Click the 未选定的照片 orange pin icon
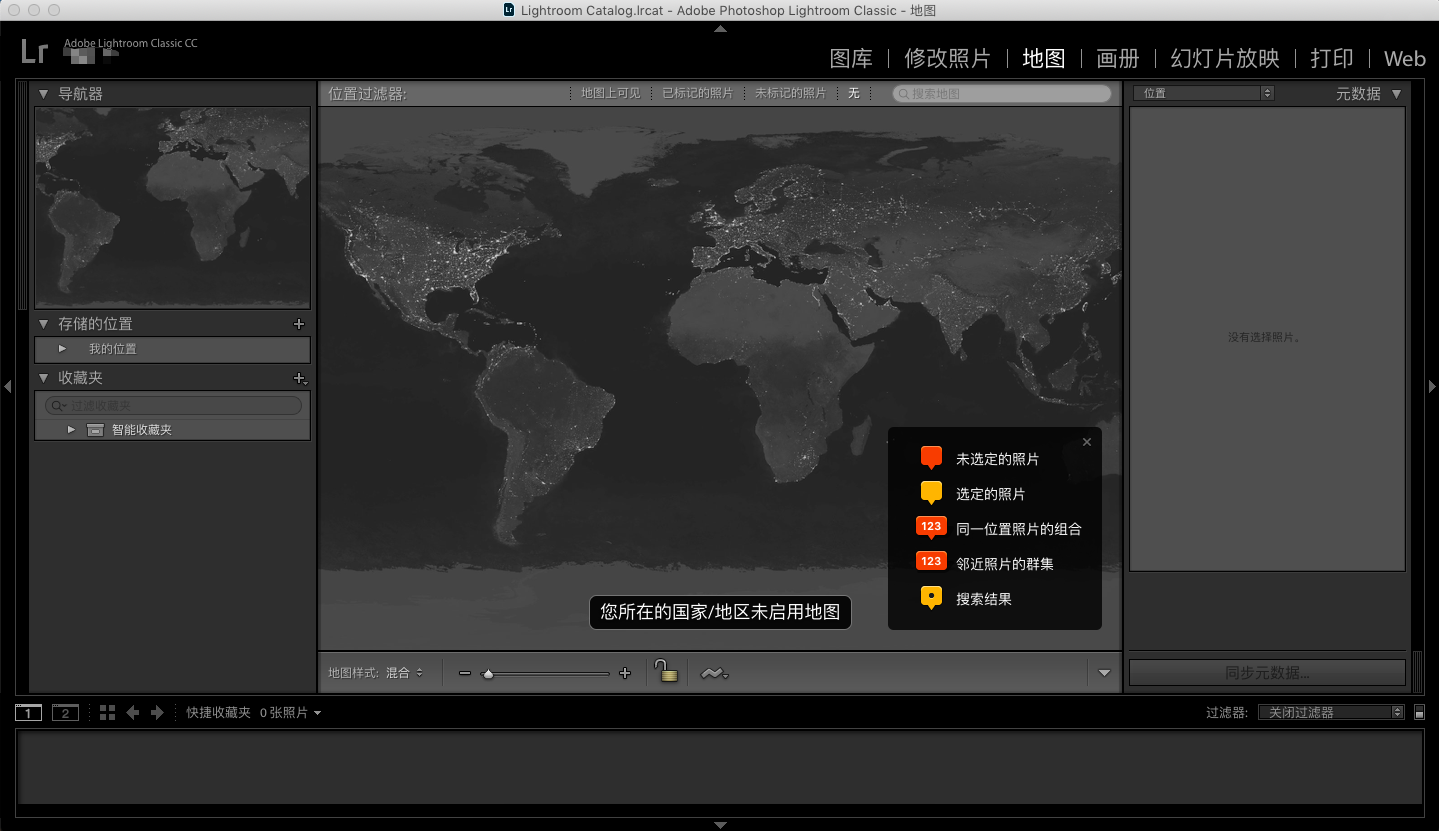This screenshot has height=831, width=1439. coord(931,459)
